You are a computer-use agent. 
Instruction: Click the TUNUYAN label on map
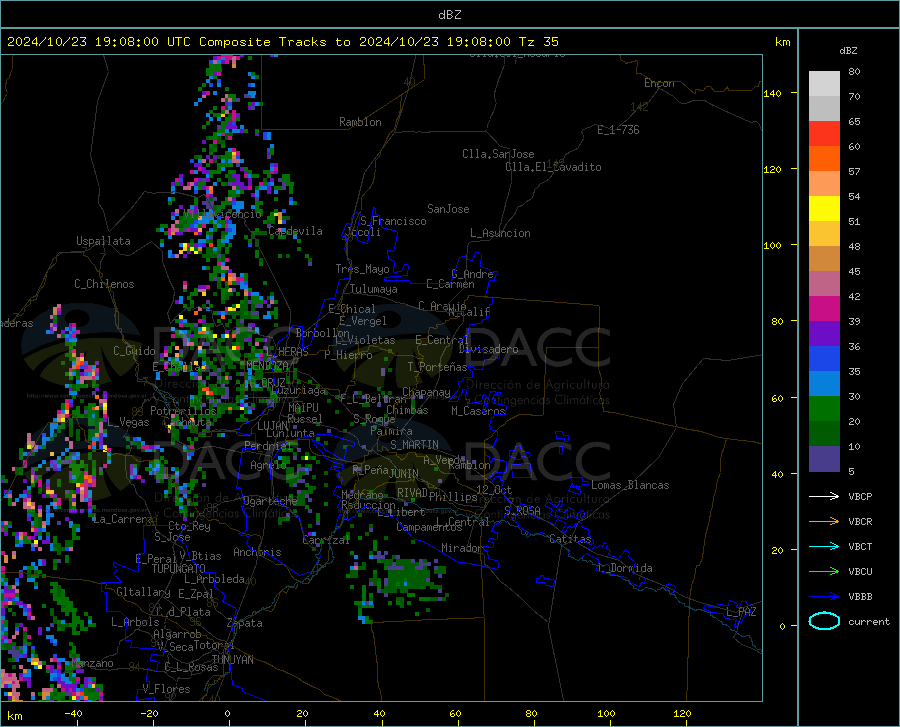(232, 660)
